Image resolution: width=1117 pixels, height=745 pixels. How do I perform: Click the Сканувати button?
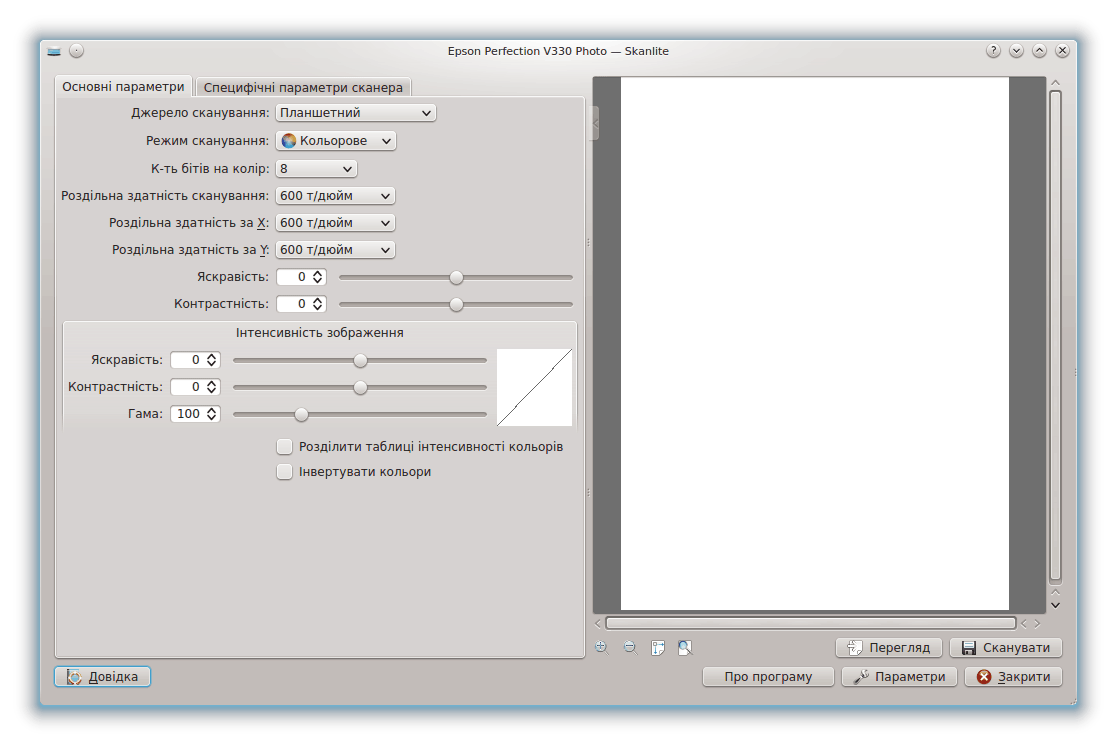tap(1005, 647)
